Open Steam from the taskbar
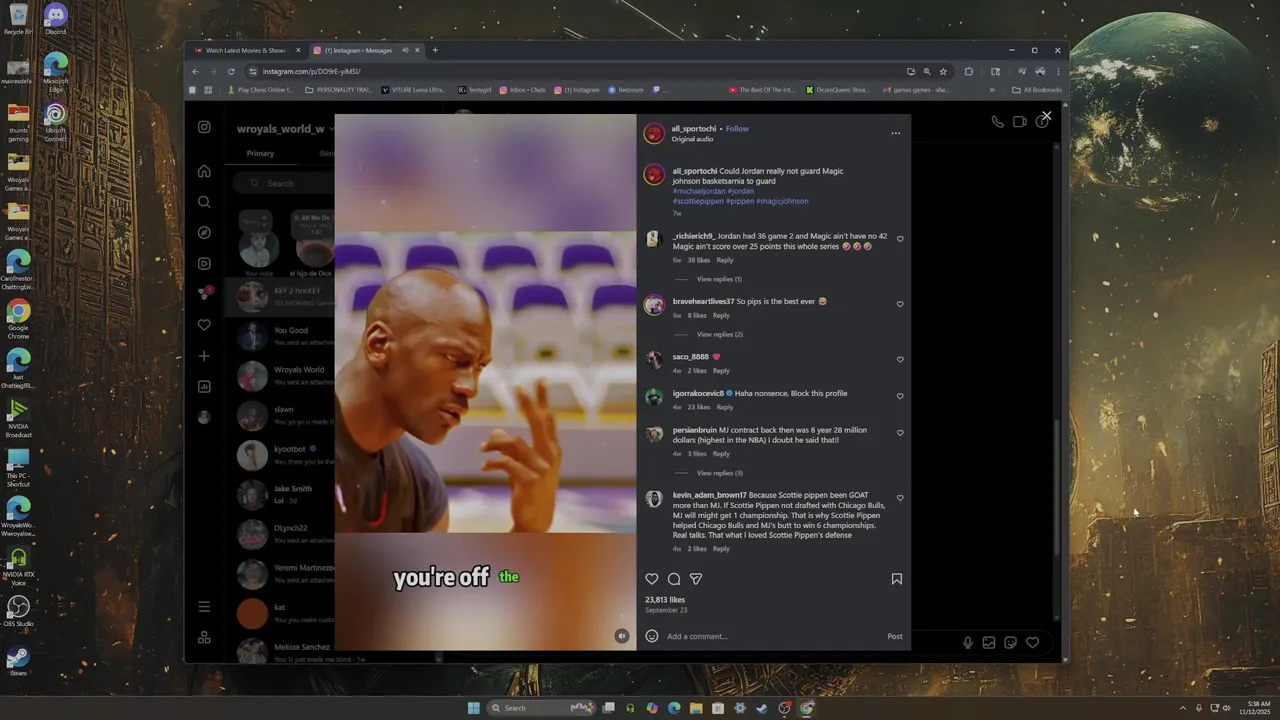This screenshot has width=1280, height=720. [x=762, y=708]
